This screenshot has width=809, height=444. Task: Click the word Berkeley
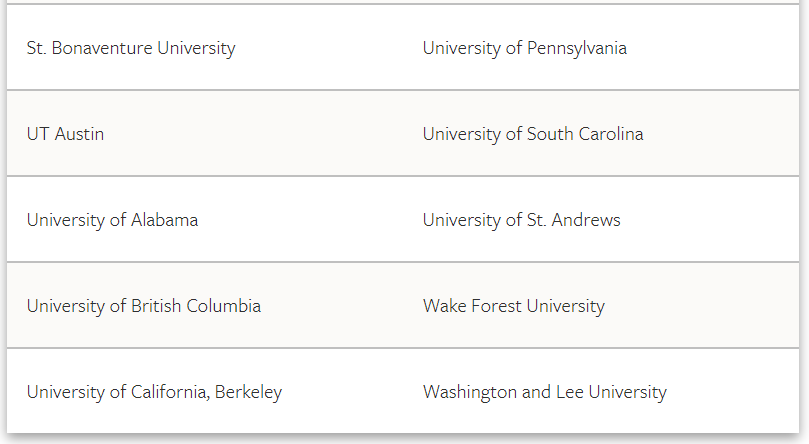[249, 392]
